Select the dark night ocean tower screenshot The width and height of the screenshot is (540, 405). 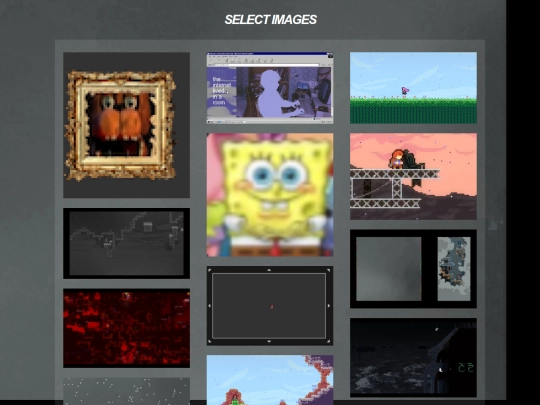tap(413, 357)
